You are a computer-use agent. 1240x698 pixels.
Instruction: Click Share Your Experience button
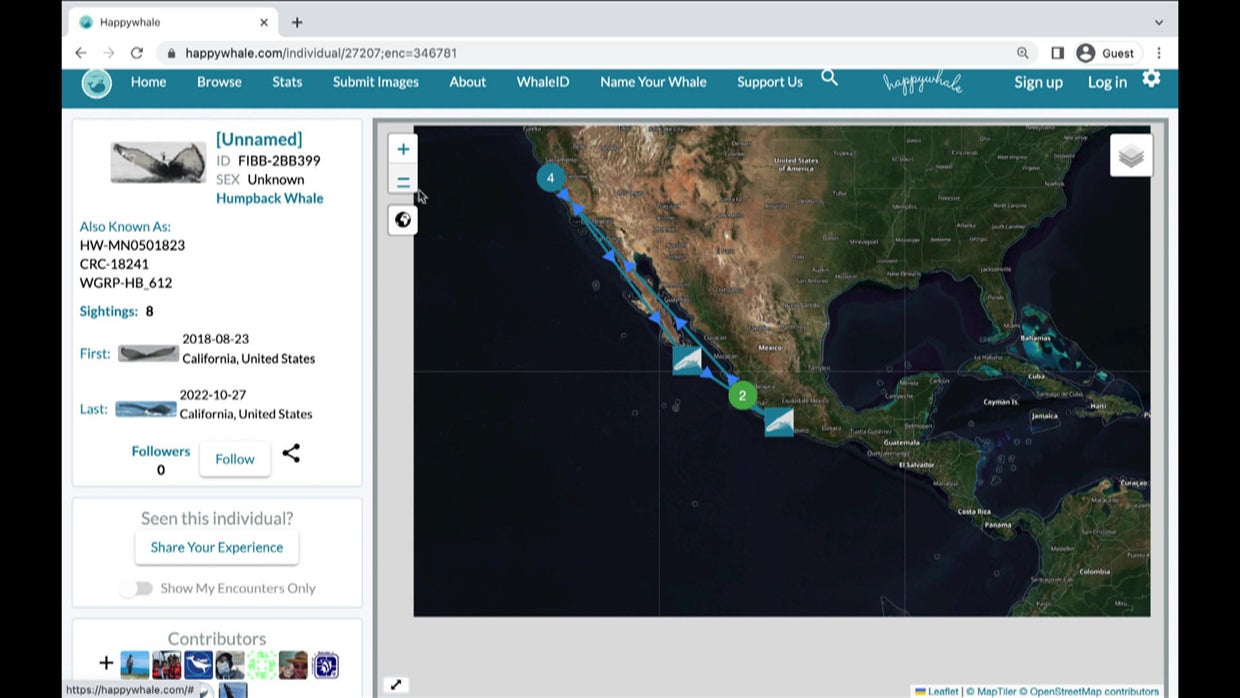tap(217, 547)
